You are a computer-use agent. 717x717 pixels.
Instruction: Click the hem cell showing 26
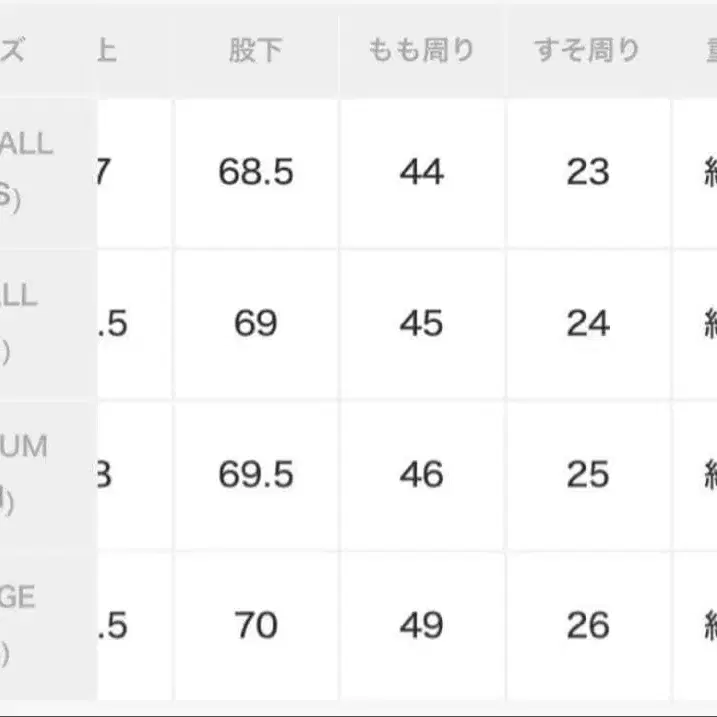pyautogui.click(x=587, y=626)
